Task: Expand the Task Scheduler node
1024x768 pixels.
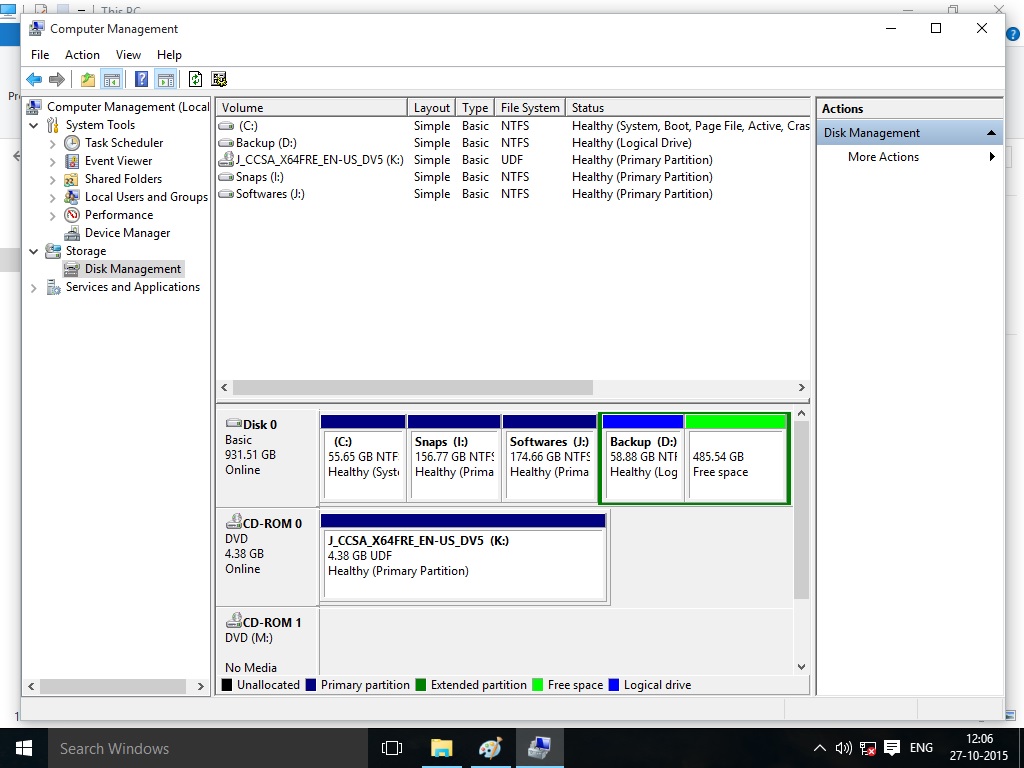Action: 53,143
